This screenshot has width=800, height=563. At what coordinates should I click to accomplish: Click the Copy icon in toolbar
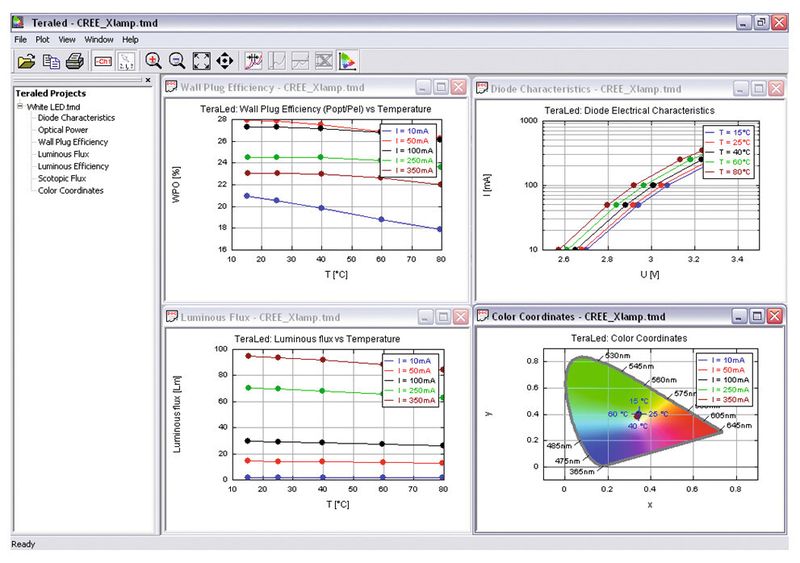pos(51,61)
